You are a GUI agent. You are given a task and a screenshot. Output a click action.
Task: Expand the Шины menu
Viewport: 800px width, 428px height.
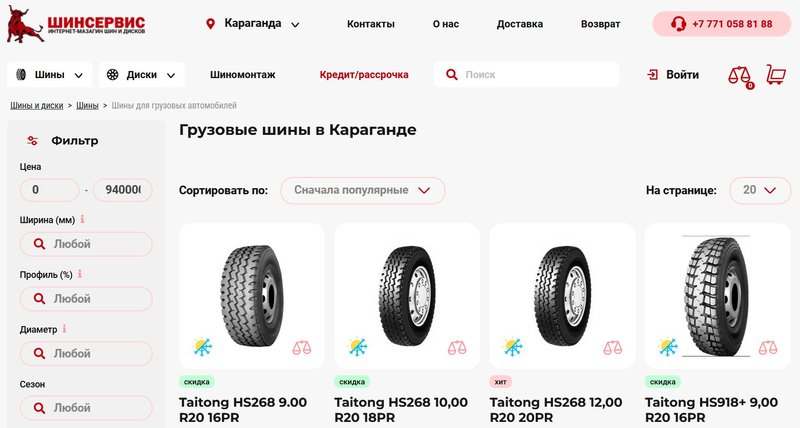click(50, 75)
